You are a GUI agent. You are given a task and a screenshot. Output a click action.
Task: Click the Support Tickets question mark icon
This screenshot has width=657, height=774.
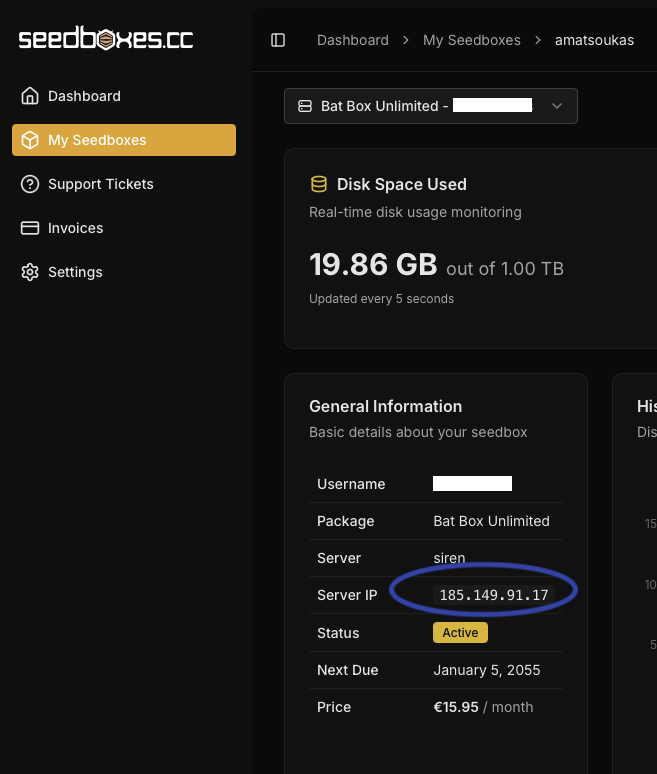pyautogui.click(x=30, y=184)
